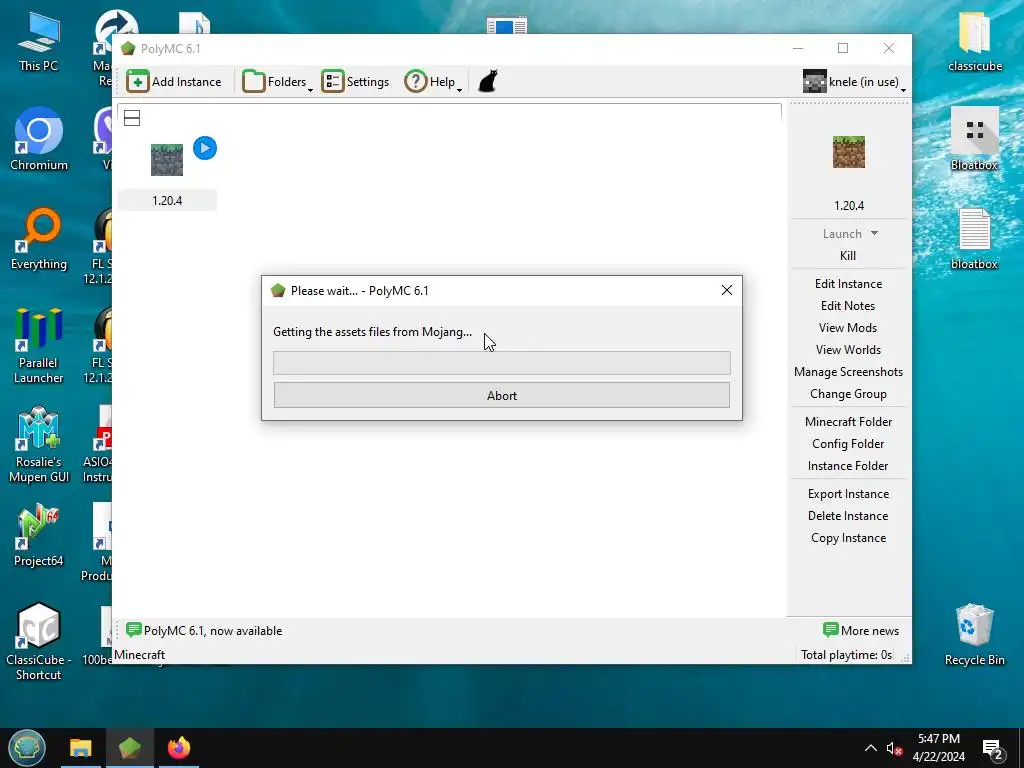Open the Minecraft Folder
Viewport: 1024px width, 768px height.
pyautogui.click(x=848, y=422)
